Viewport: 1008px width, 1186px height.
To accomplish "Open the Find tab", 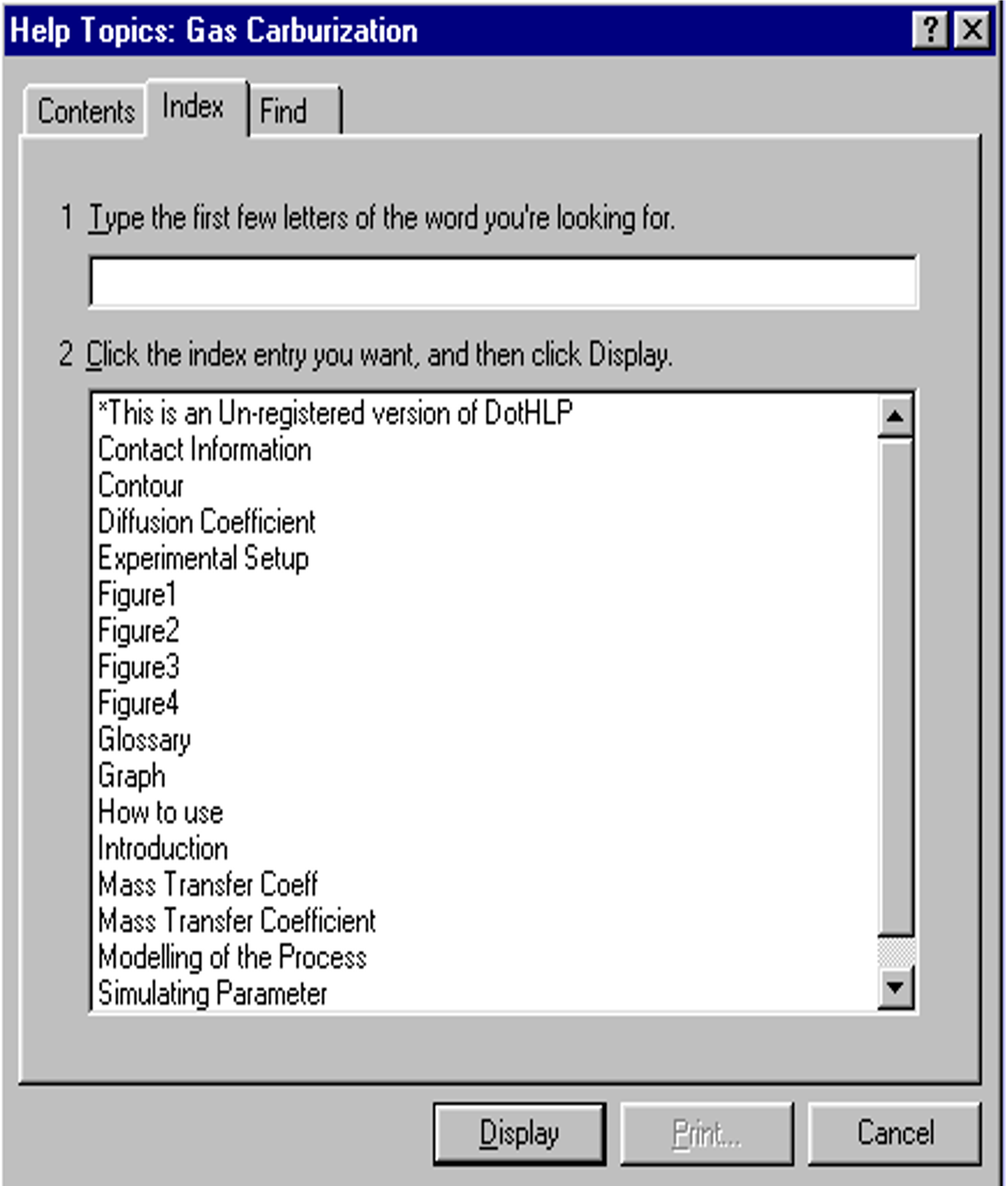I will (284, 111).
